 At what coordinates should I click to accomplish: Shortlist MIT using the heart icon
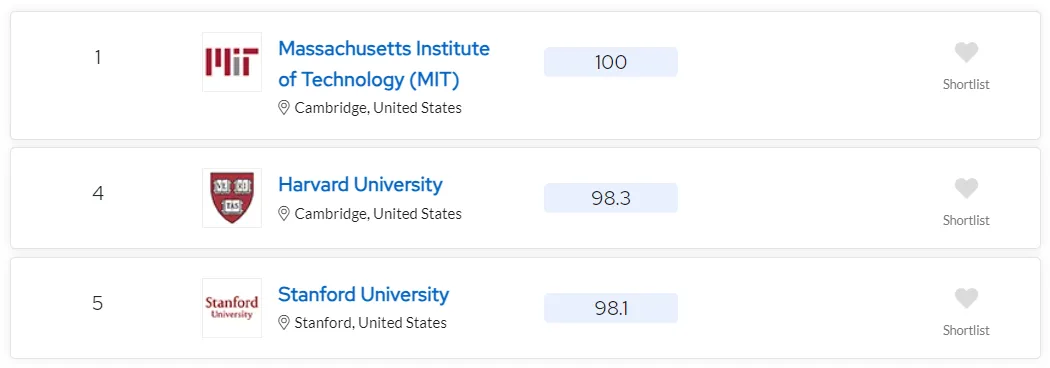[x=966, y=53]
